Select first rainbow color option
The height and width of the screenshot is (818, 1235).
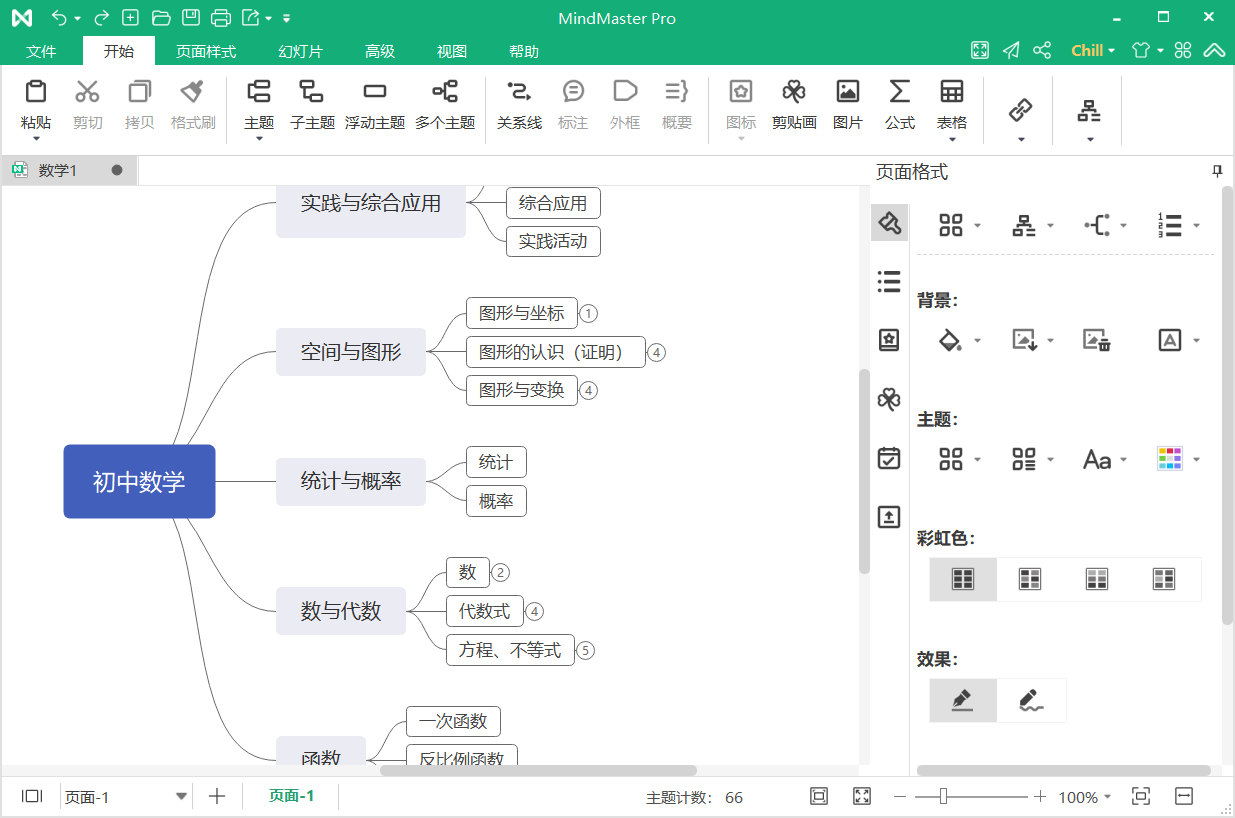pos(963,579)
